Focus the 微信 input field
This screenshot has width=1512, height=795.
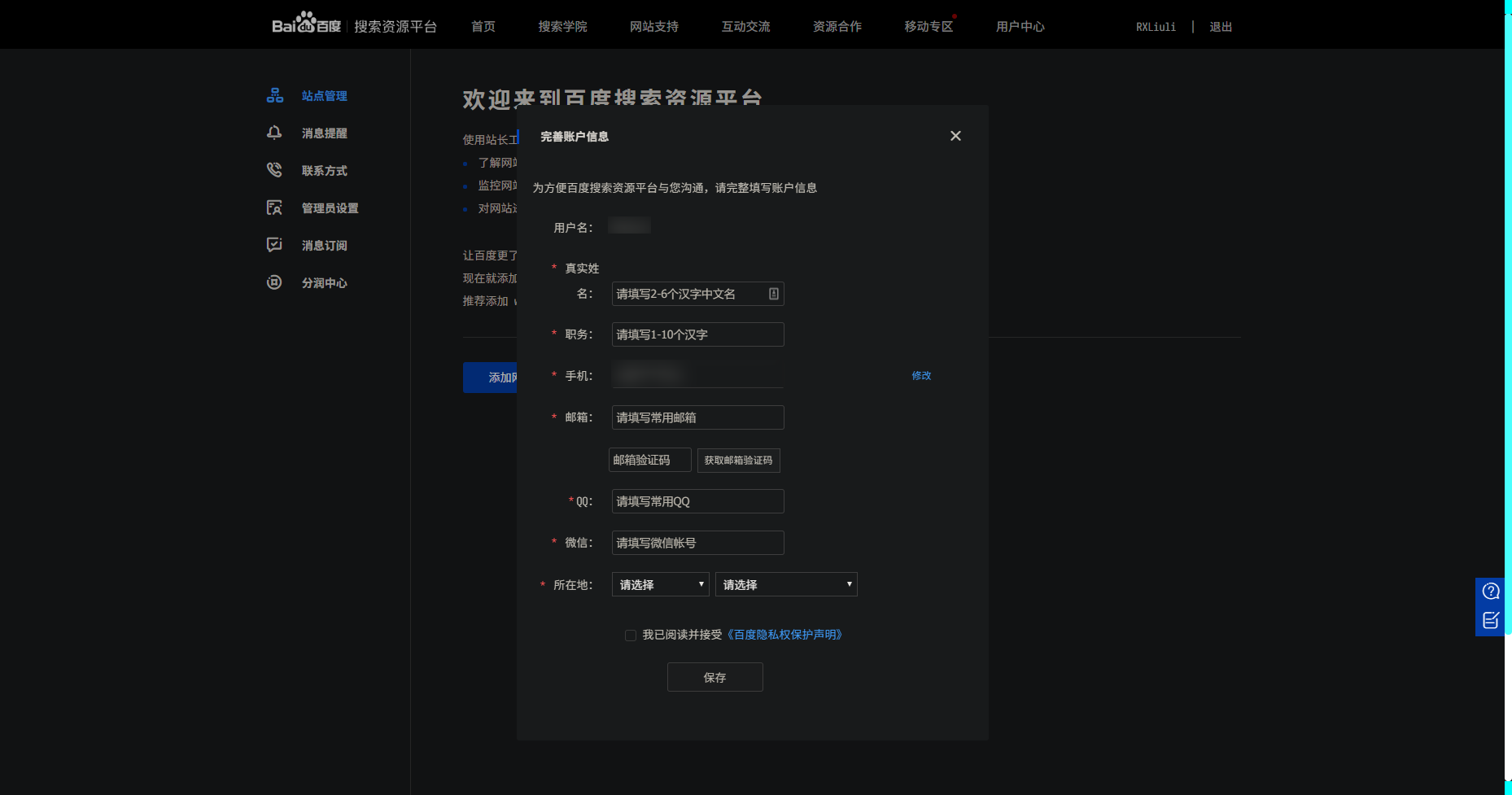[697, 543]
